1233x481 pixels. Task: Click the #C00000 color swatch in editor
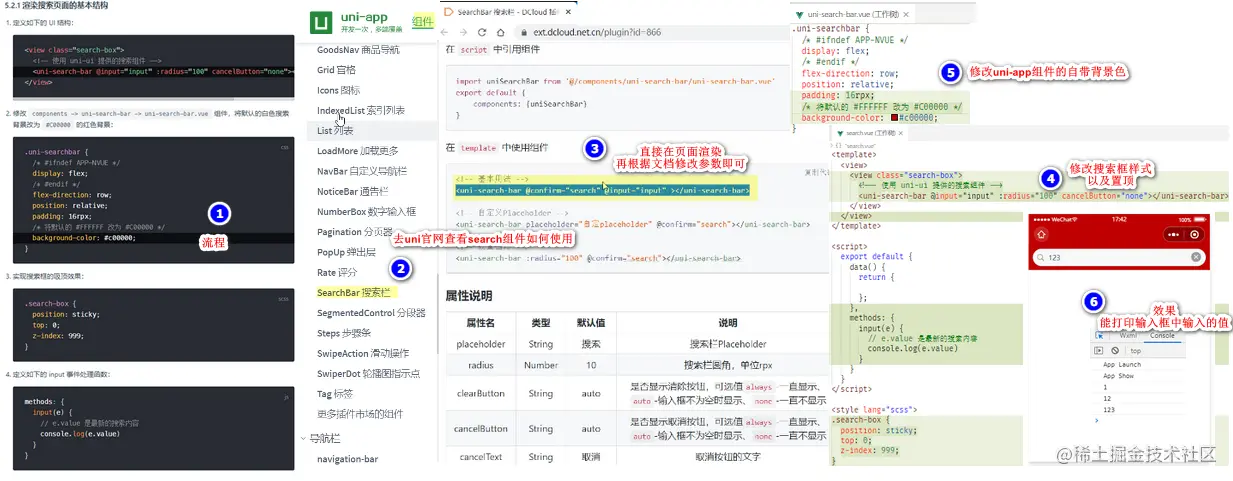coord(895,117)
